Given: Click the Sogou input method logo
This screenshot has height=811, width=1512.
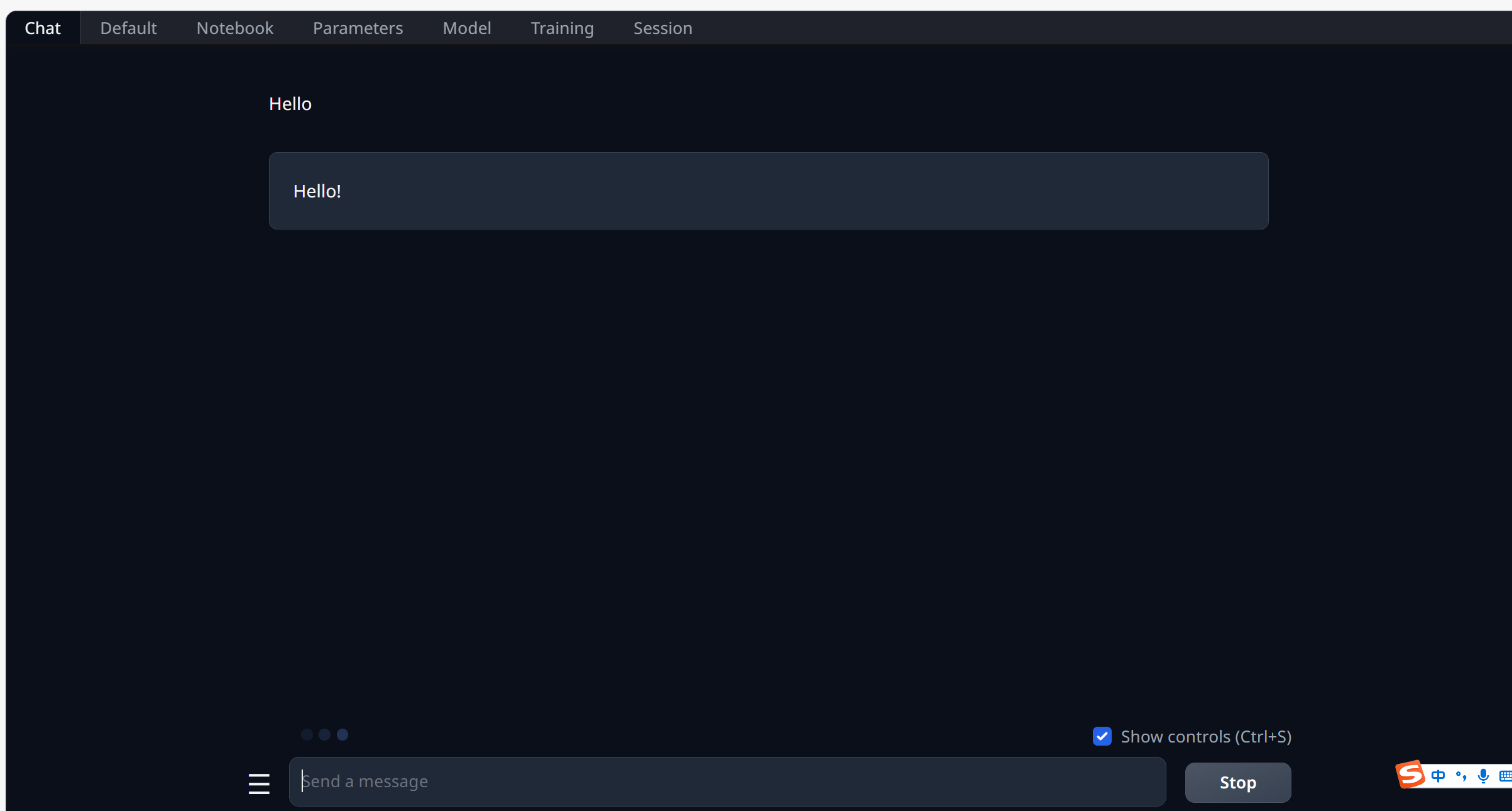Looking at the screenshot, I should 1410,775.
